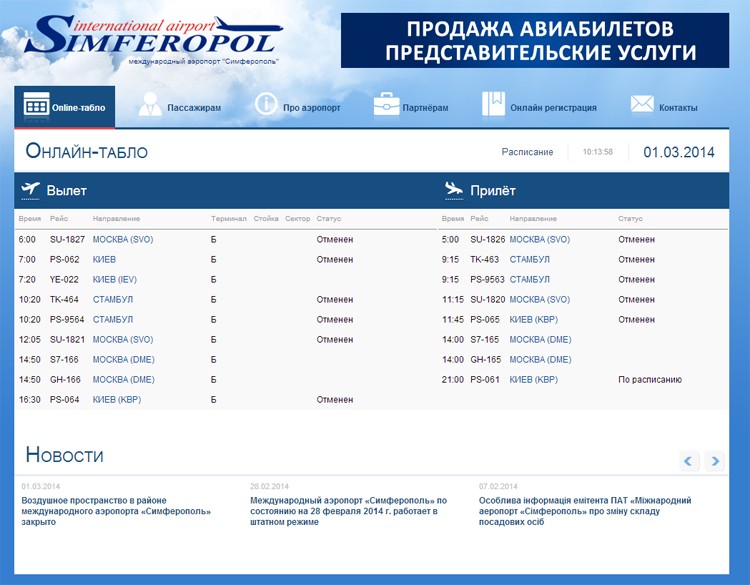Click the Пассажирам person icon
The height and width of the screenshot is (585, 750).
point(150,104)
